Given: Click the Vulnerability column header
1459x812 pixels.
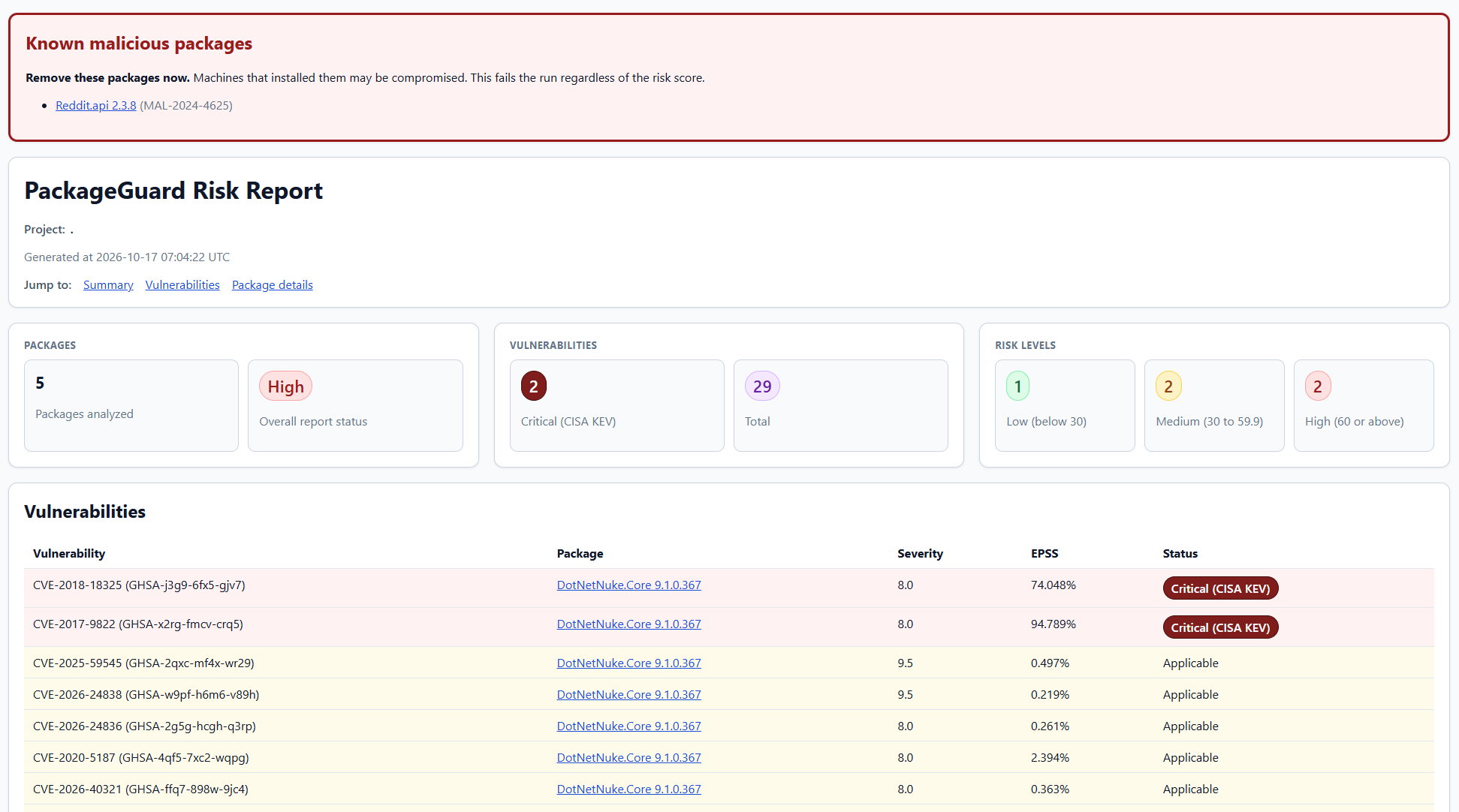Looking at the screenshot, I should pyautogui.click(x=69, y=554).
